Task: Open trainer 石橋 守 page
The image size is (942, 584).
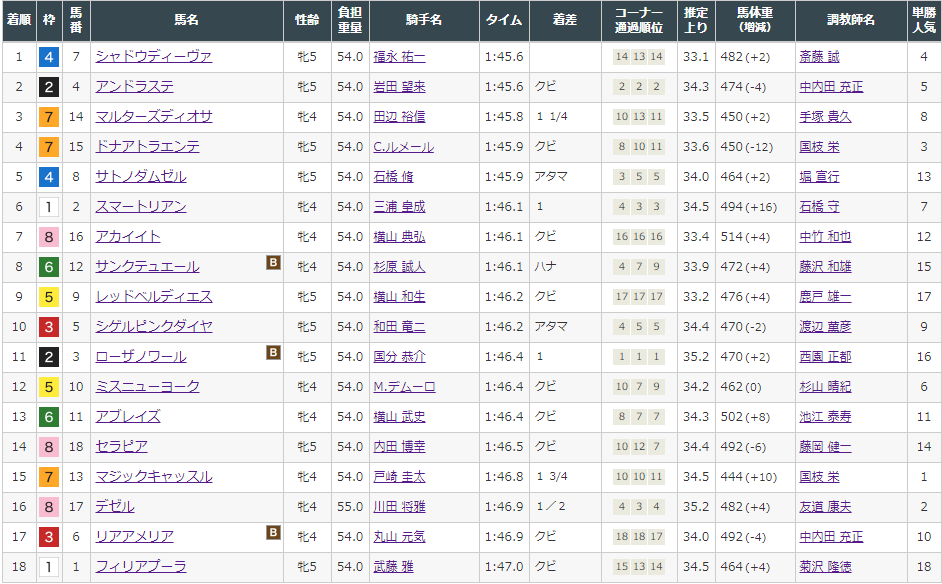Action: coord(819,207)
